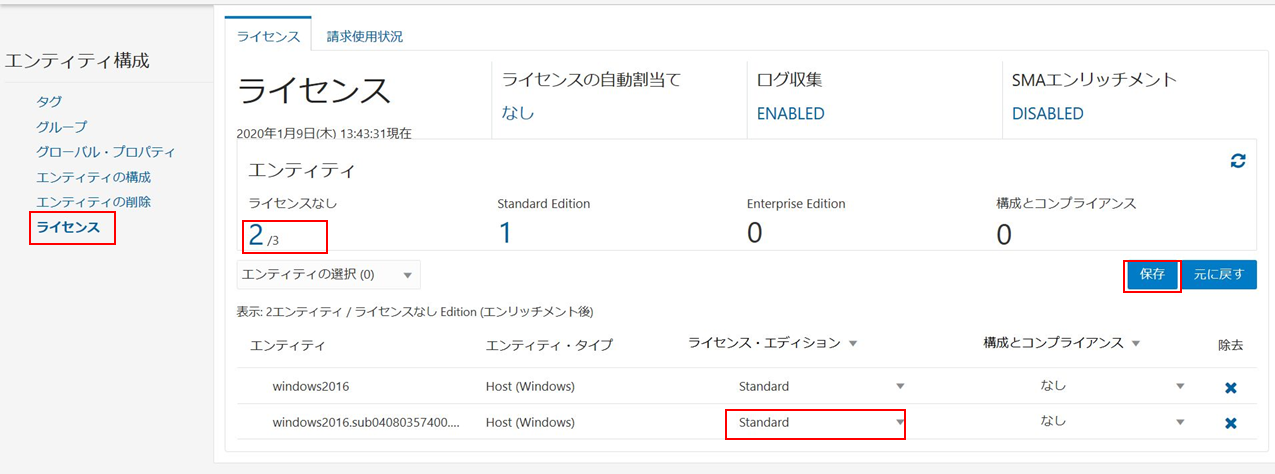Open グローバル・プロパティ in the sidebar
Screen dimensions: 1275x474
coord(106,152)
